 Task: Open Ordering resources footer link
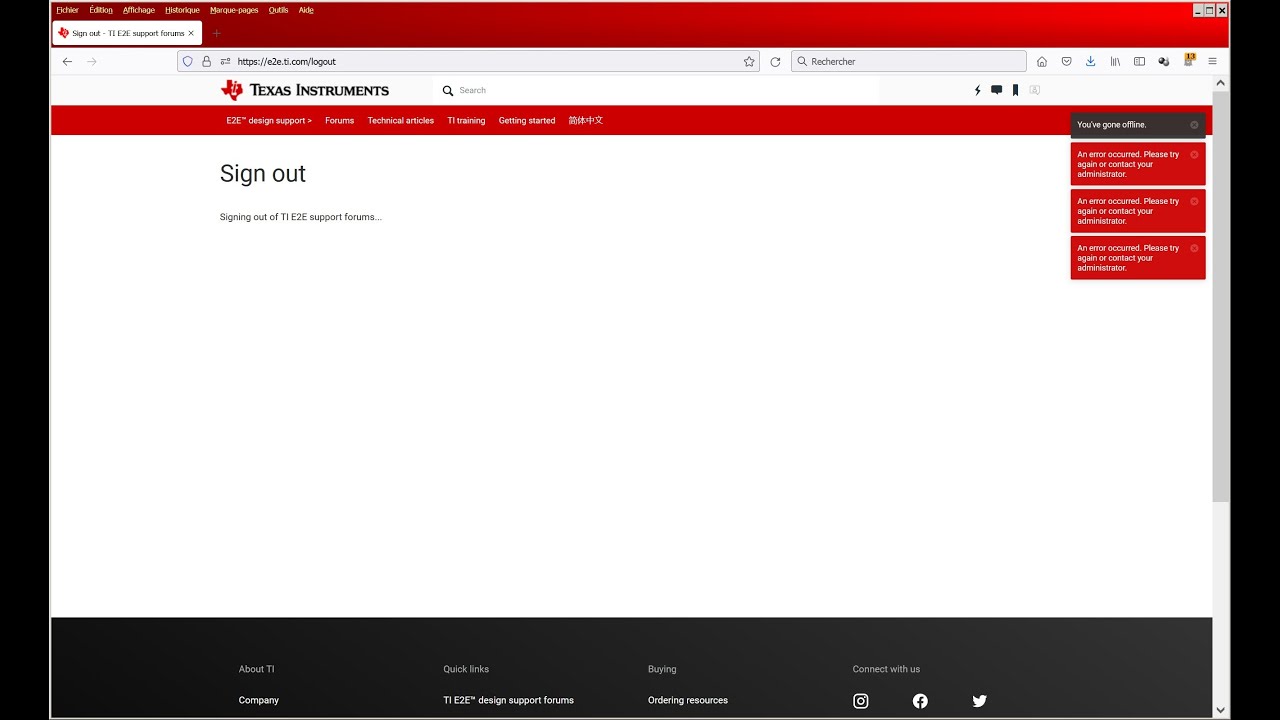click(x=688, y=700)
